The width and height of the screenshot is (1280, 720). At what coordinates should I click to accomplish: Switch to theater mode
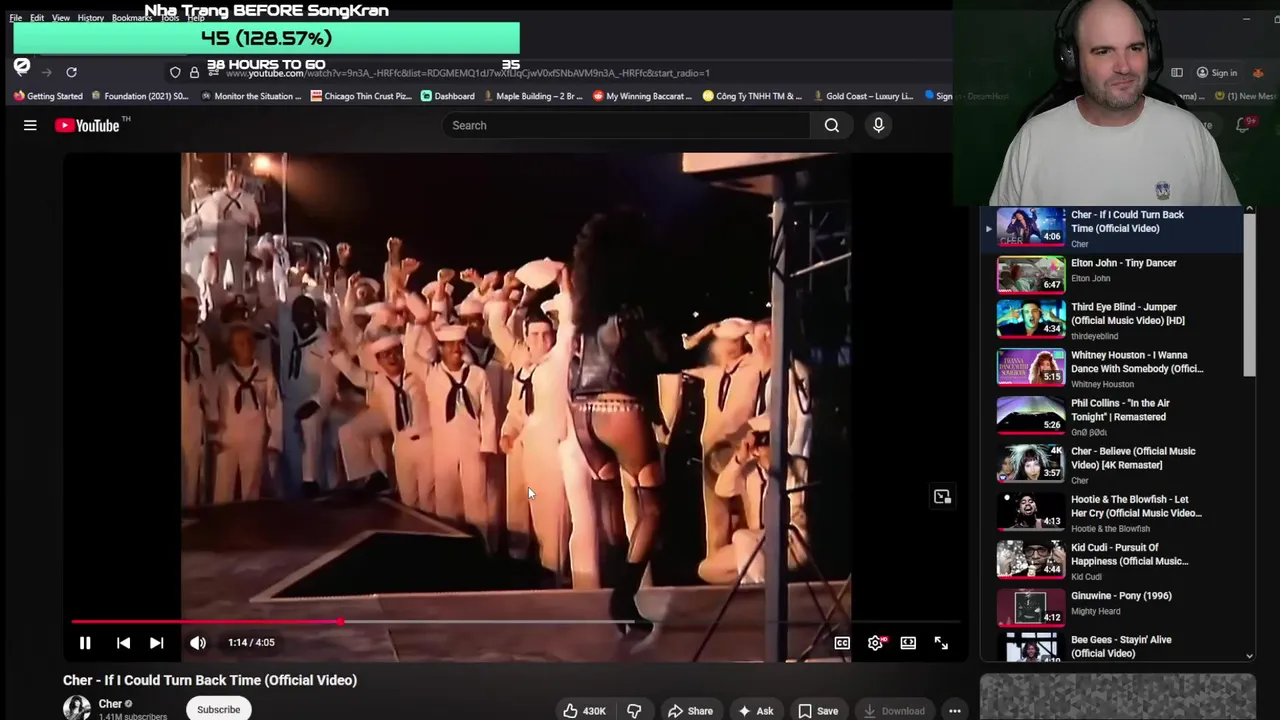point(908,643)
